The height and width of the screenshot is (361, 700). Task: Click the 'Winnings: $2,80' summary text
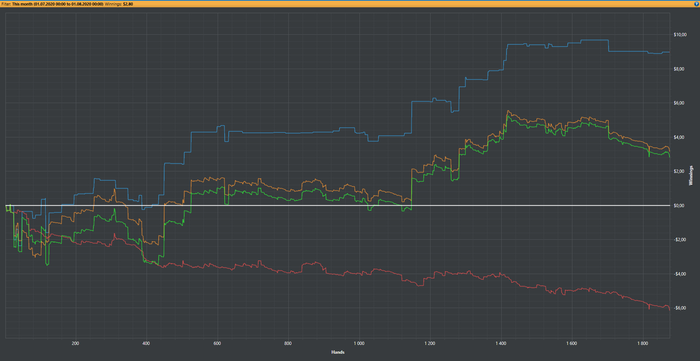click(119, 3)
